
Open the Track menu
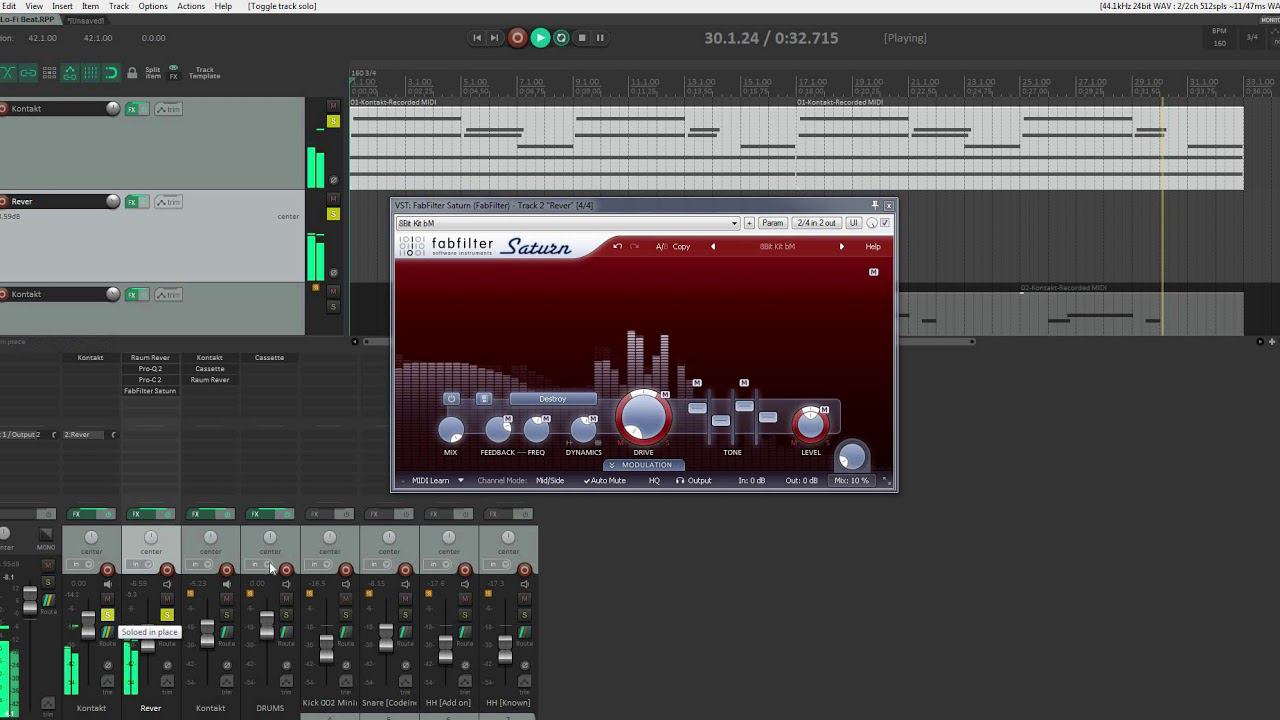pyautogui.click(x=119, y=6)
